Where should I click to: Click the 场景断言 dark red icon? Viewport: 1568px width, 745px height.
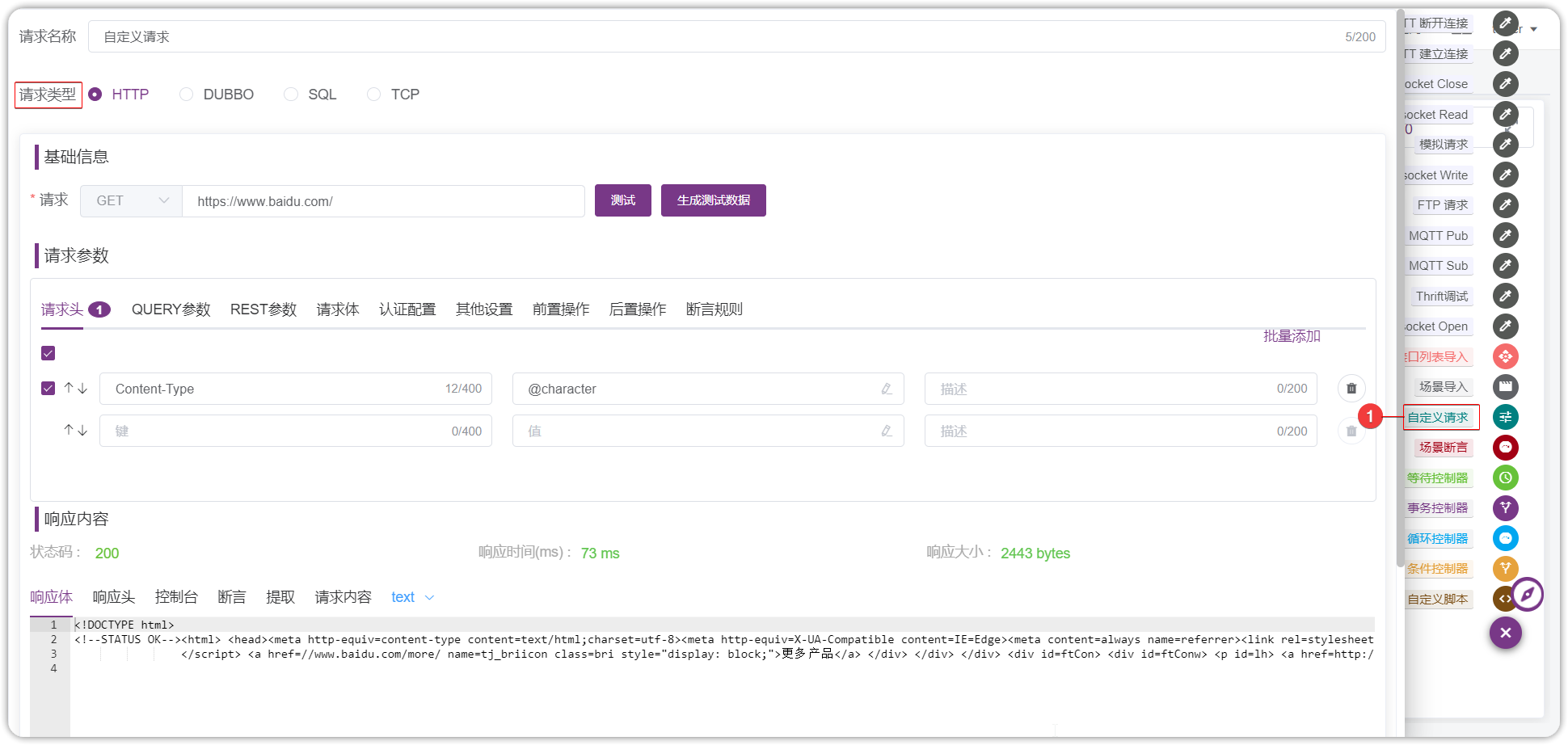(x=1505, y=448)
